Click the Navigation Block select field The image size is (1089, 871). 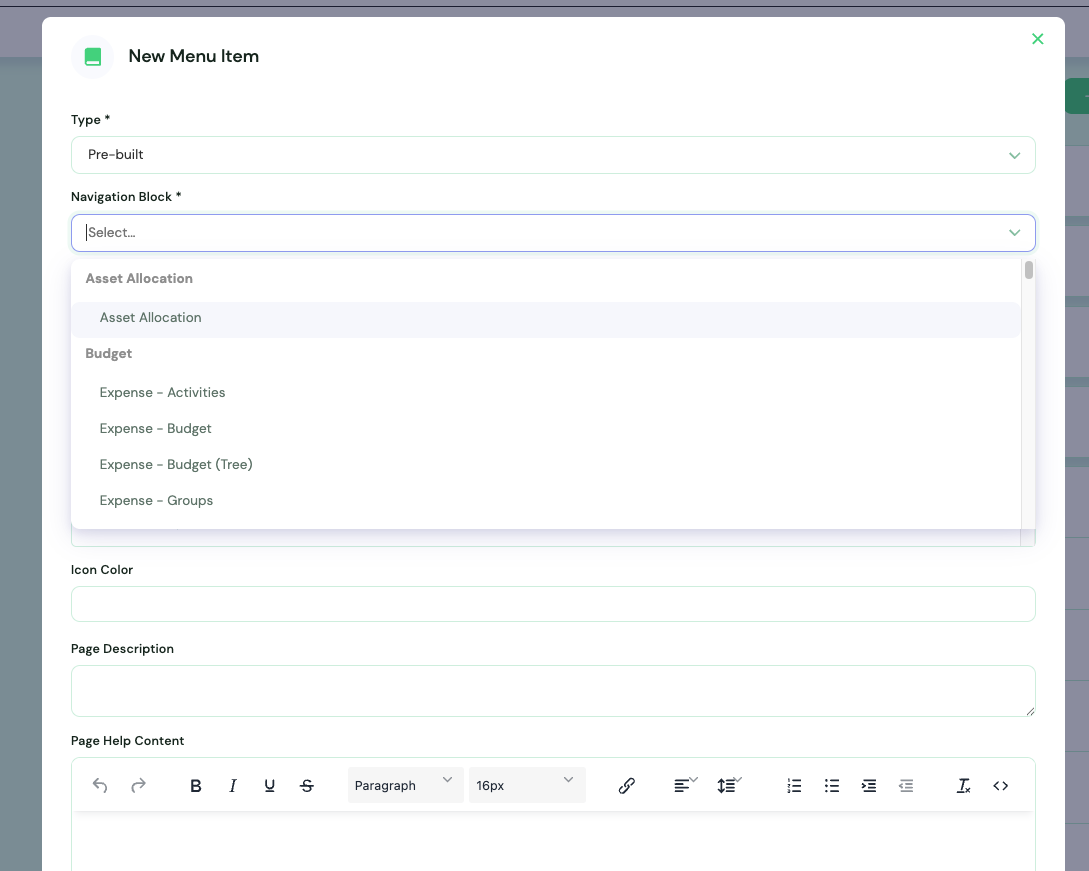[553, 233]
